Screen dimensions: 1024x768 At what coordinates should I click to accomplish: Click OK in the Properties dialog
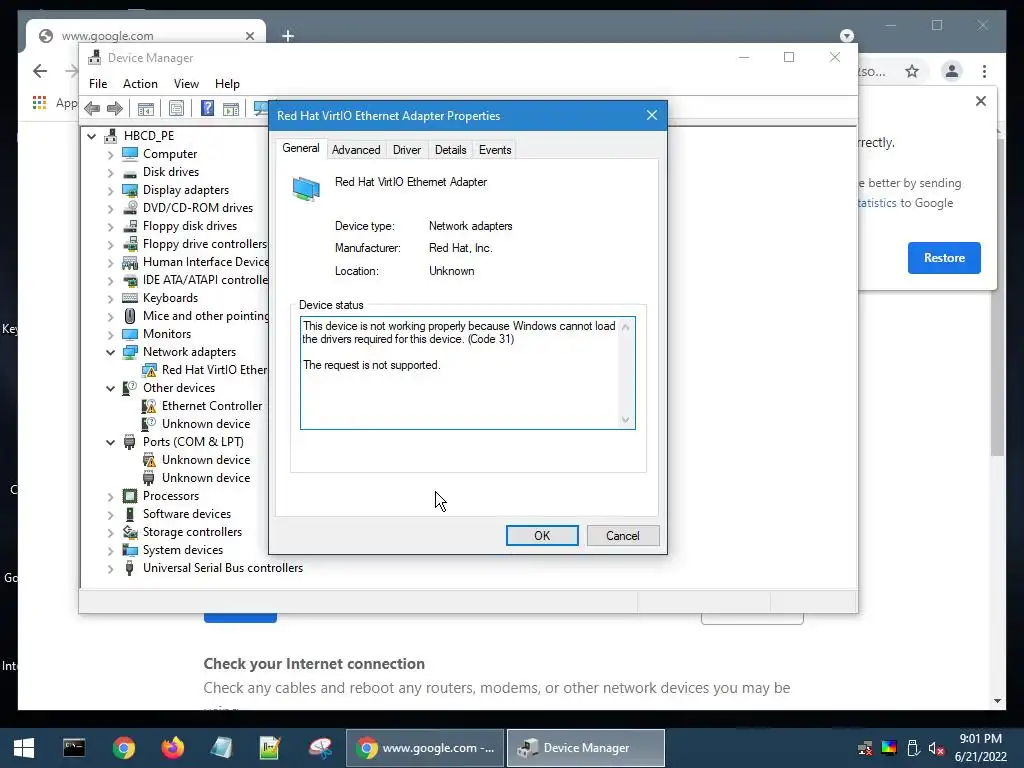[x=542, y=536]
